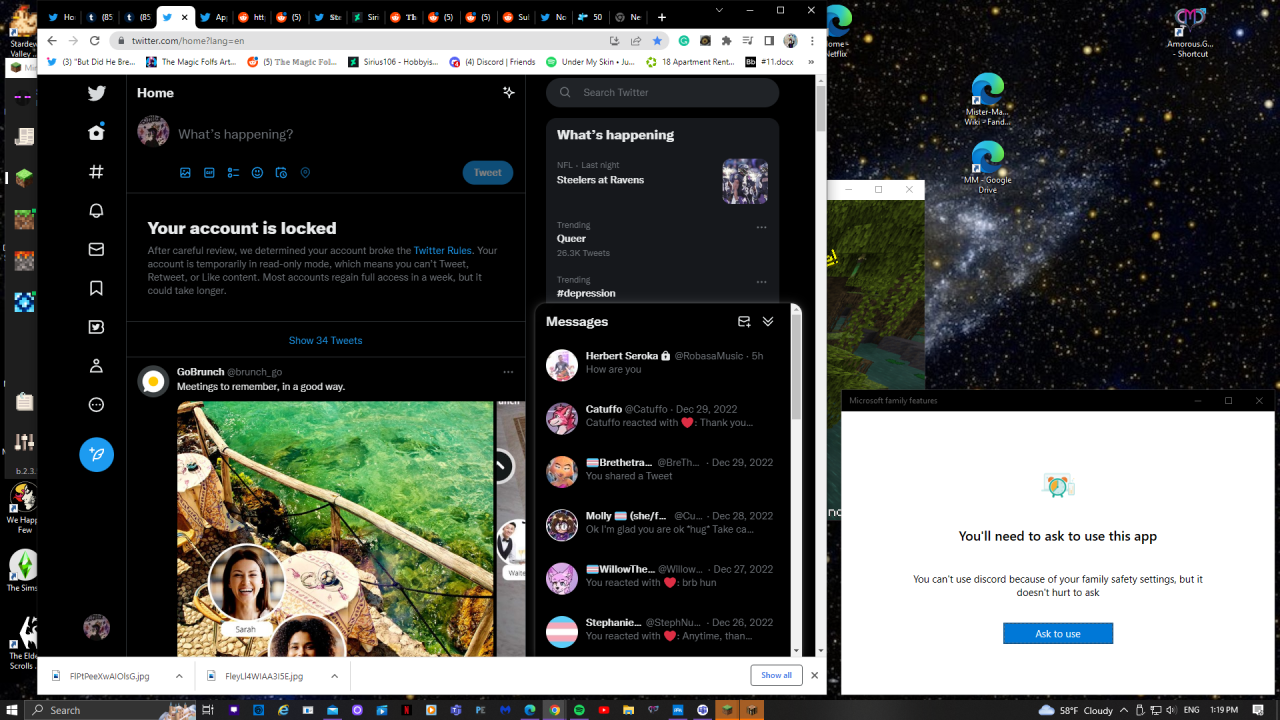The height and width of the screenshot is (720, 1280).
Task: Click 'Show all' downloads button
Action: click(776, 675)
